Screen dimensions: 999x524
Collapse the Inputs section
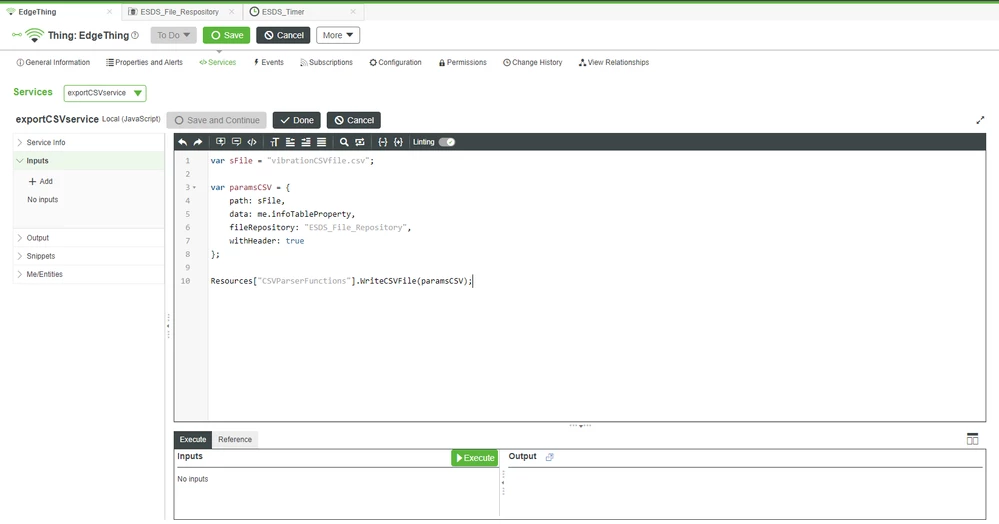(x=89, y=161)
